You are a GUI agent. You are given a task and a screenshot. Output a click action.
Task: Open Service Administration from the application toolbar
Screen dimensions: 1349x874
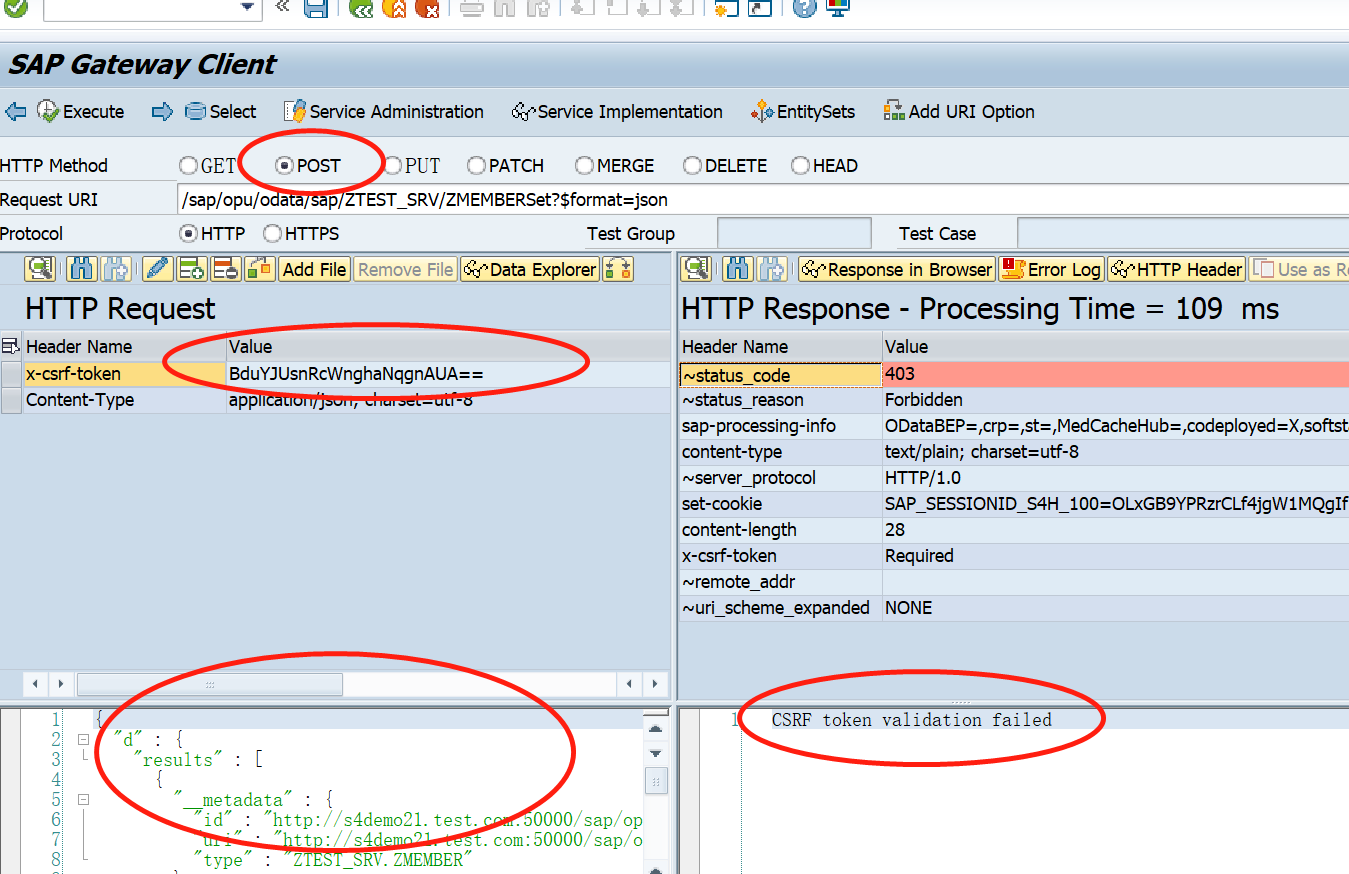pos(384,112)
